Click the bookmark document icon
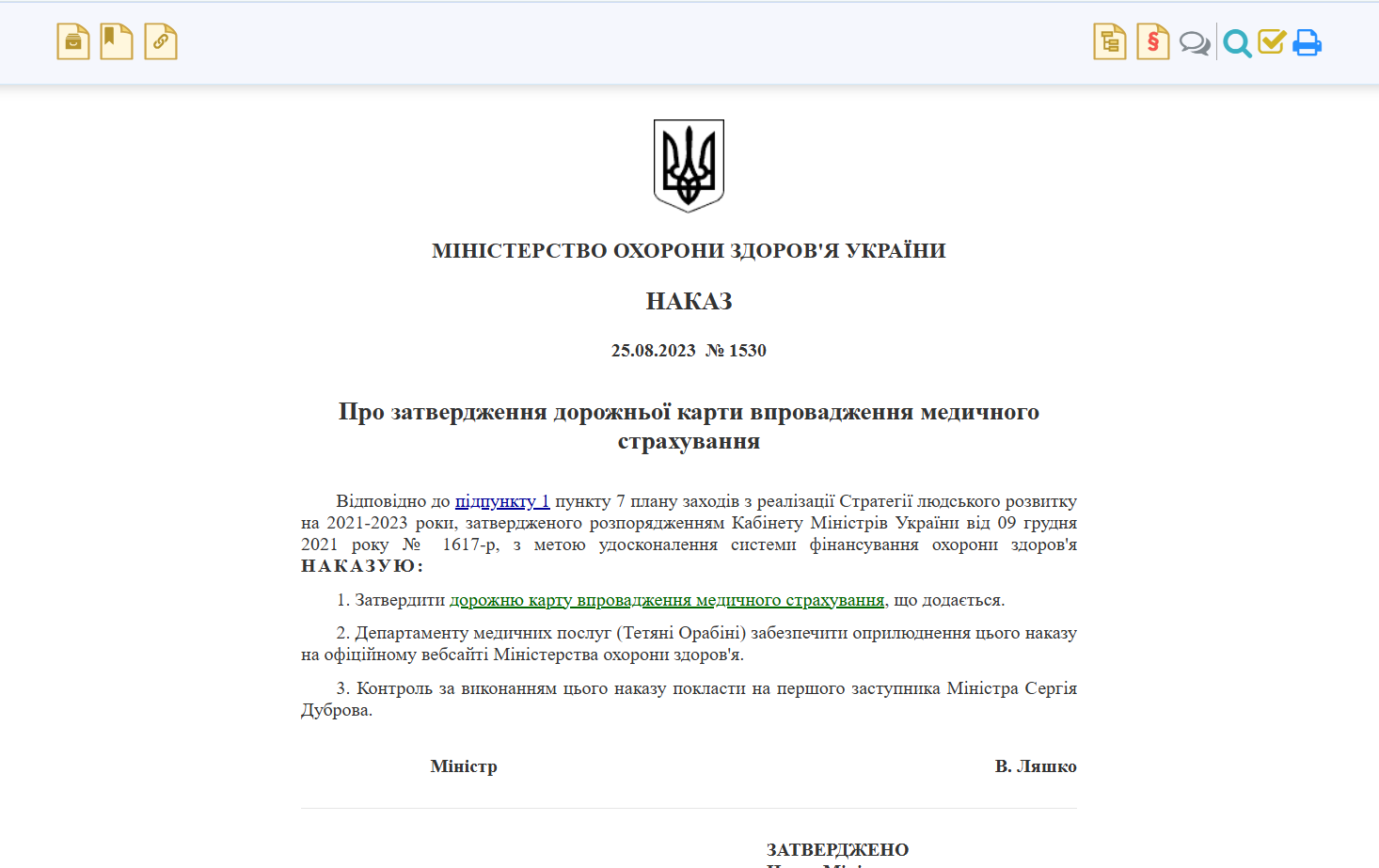Viewport: 1379px width, 868px height. [x=117, y=41]
